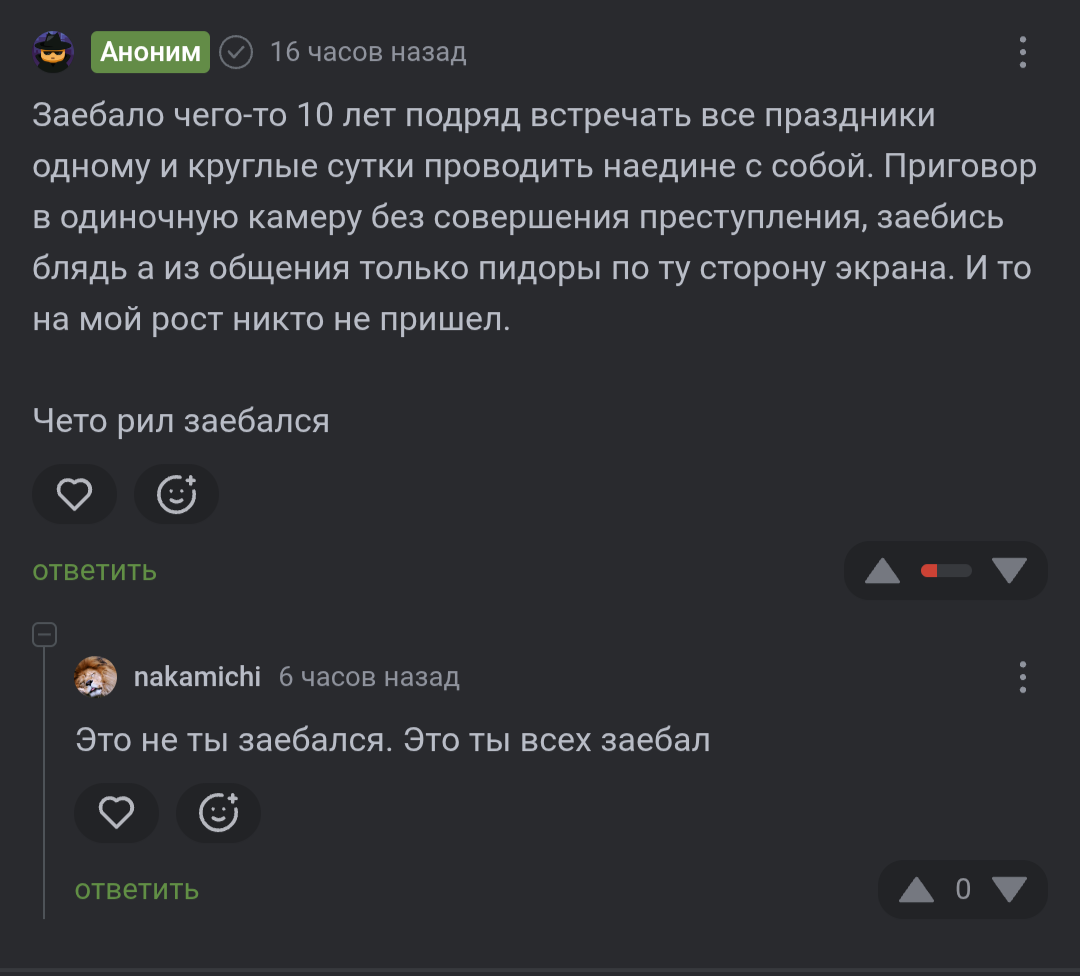
Task: Like the anonymous comment with the heart
Action: click(x=74, y=494)
